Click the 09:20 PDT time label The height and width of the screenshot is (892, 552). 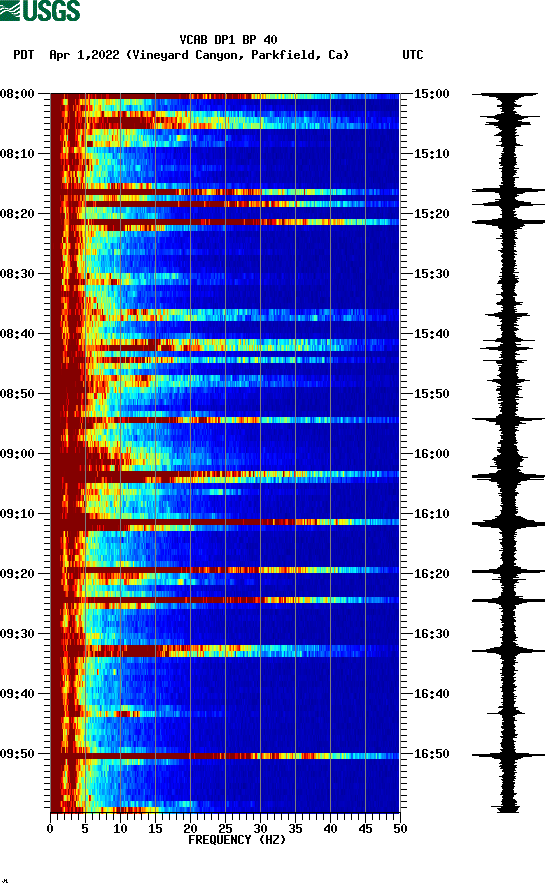click(17, 574)
